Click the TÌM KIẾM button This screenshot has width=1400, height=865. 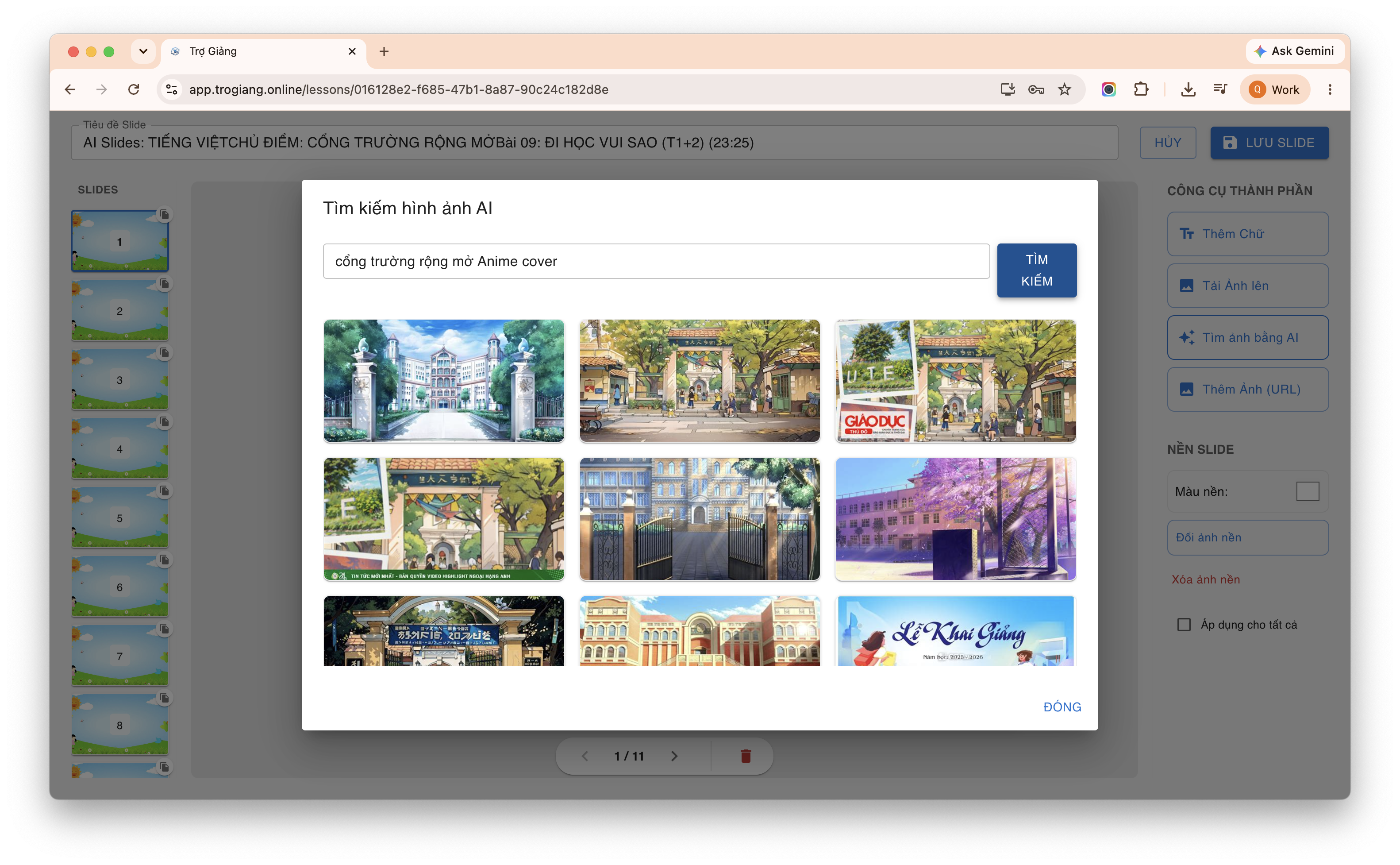[1036, 270]
